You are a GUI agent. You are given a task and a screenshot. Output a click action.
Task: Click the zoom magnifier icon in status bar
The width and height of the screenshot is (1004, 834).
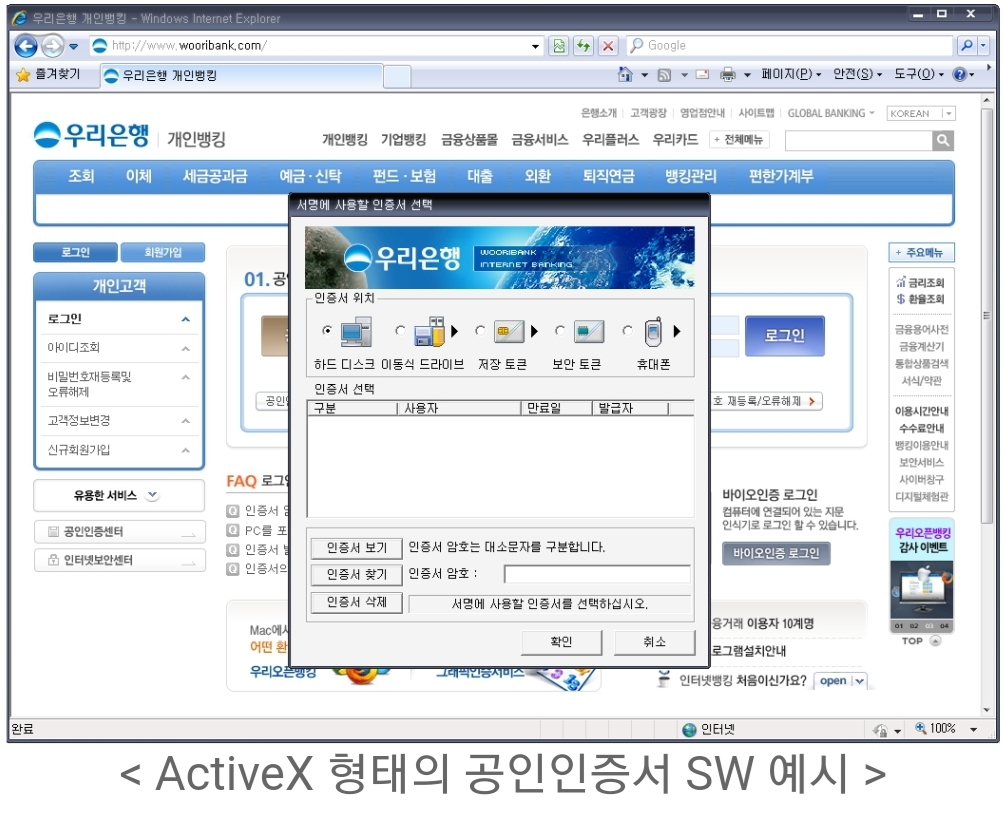click(x=921, y=728)
